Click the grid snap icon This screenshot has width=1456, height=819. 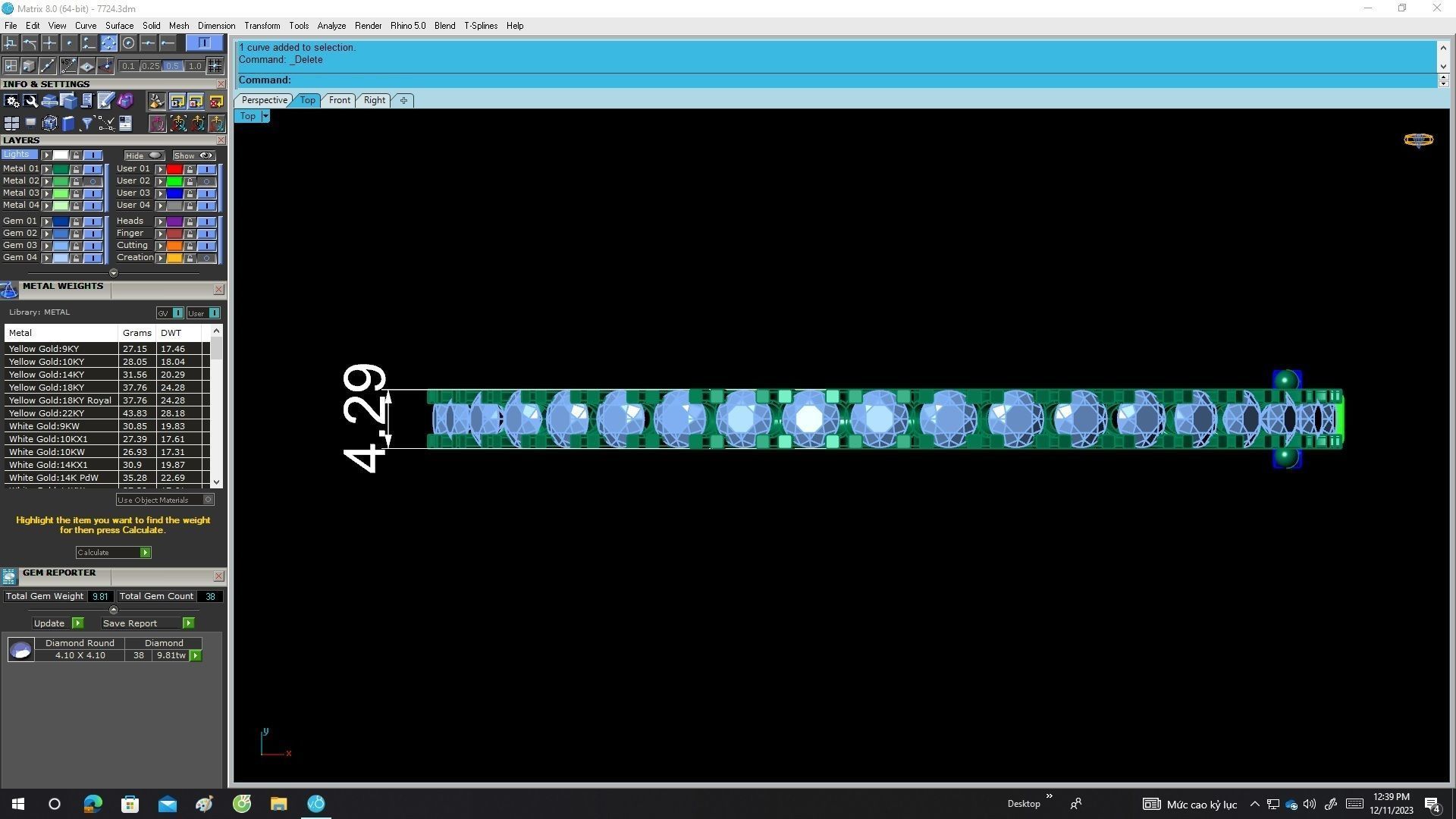click(x=215, y=66)
